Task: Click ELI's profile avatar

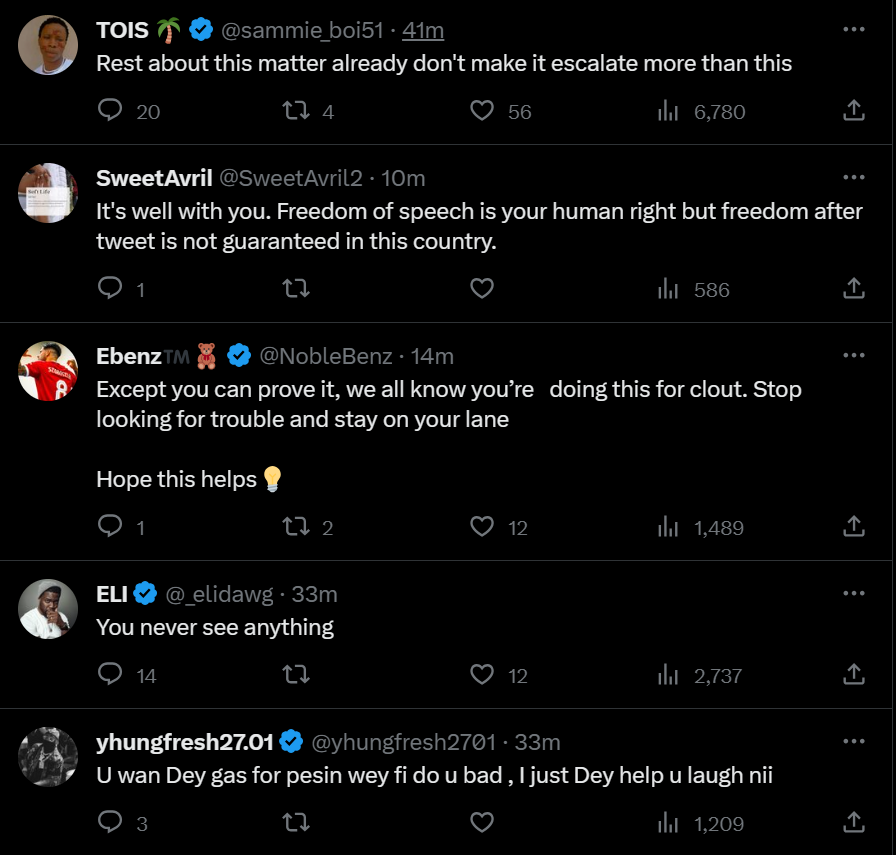Action: [48, 609]
